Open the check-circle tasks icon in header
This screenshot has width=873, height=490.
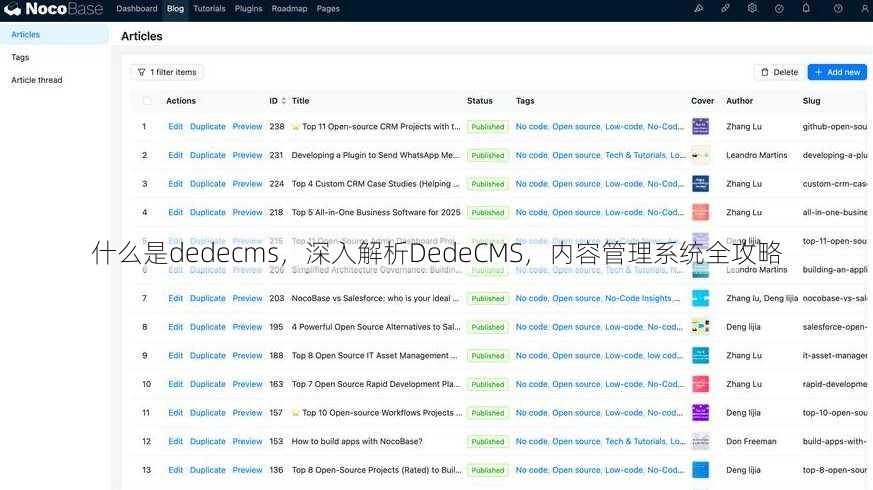click(x=779, y=8)
